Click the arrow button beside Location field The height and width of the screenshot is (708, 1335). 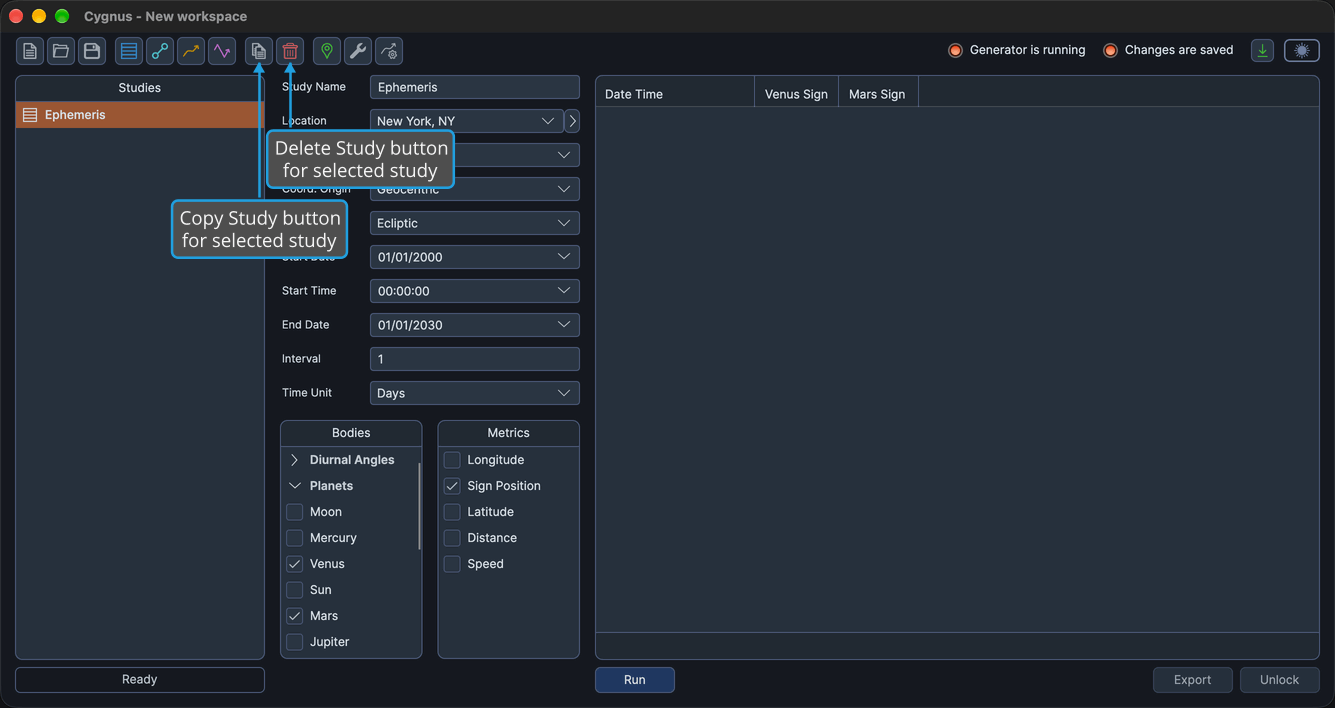(572, 121)
